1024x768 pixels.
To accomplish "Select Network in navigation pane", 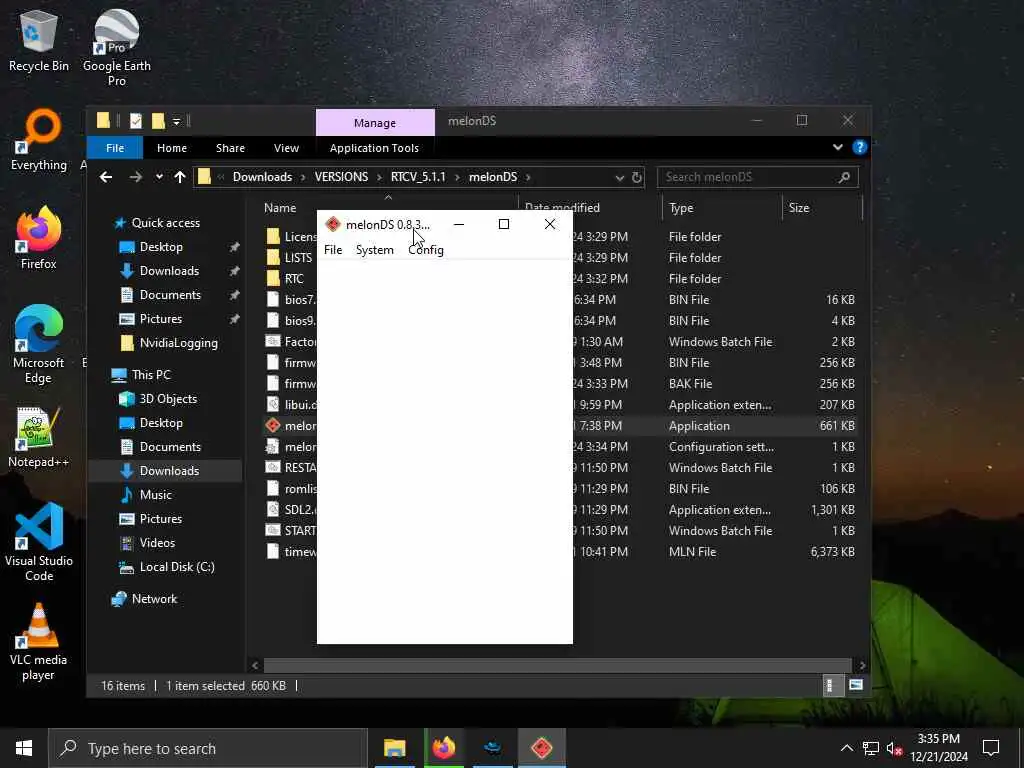I will click(154, 599).
